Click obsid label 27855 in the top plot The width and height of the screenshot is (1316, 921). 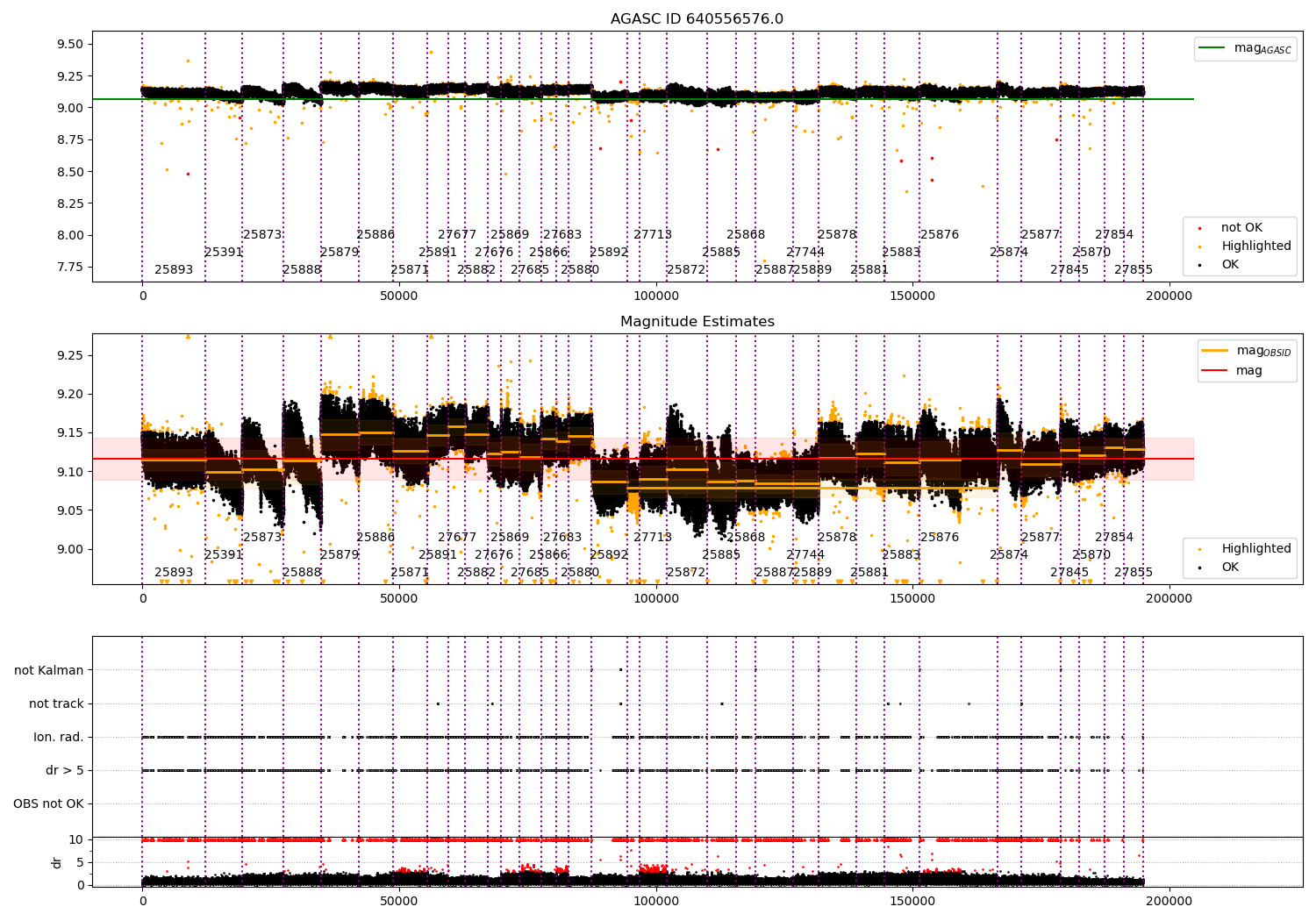pyautogui.click(x=1134, y=269)
